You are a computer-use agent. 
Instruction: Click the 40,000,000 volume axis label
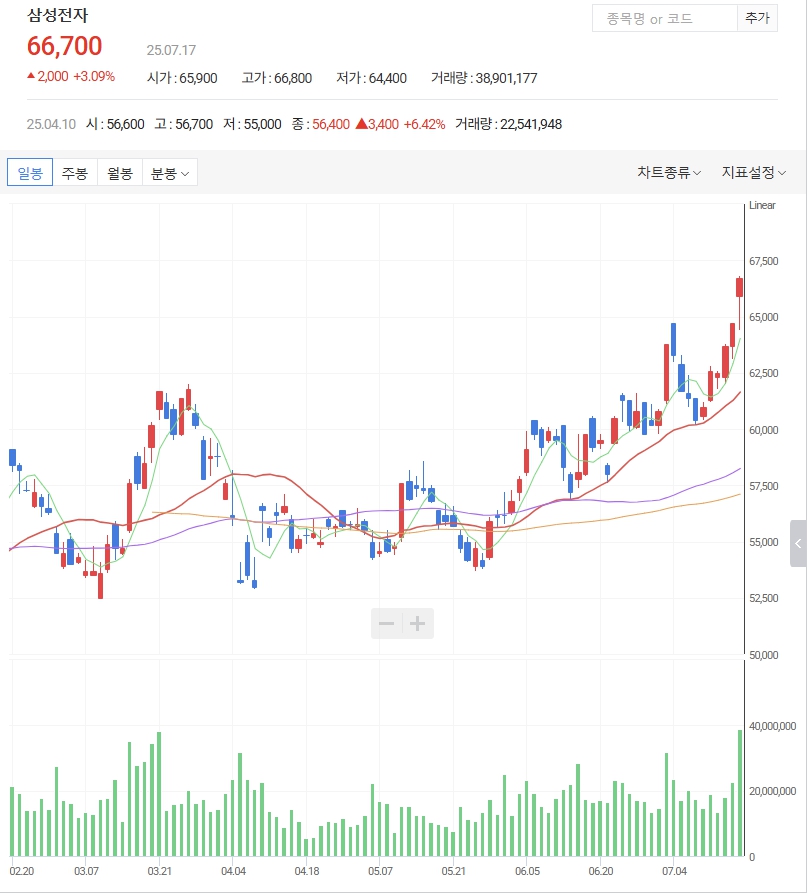tap(773, 726)
